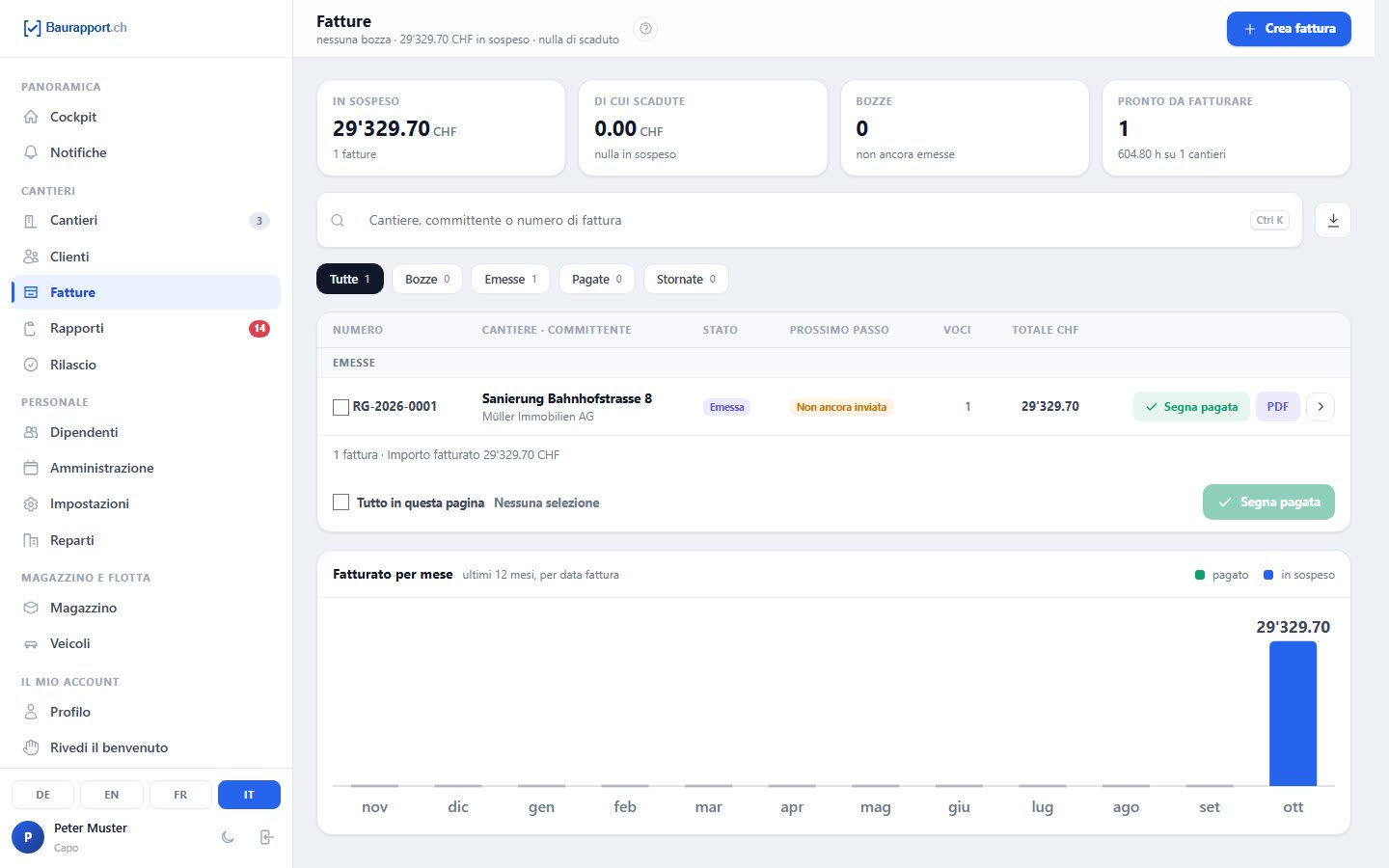Switch the language to EN

pyautogui.click(x=112, y=795)
